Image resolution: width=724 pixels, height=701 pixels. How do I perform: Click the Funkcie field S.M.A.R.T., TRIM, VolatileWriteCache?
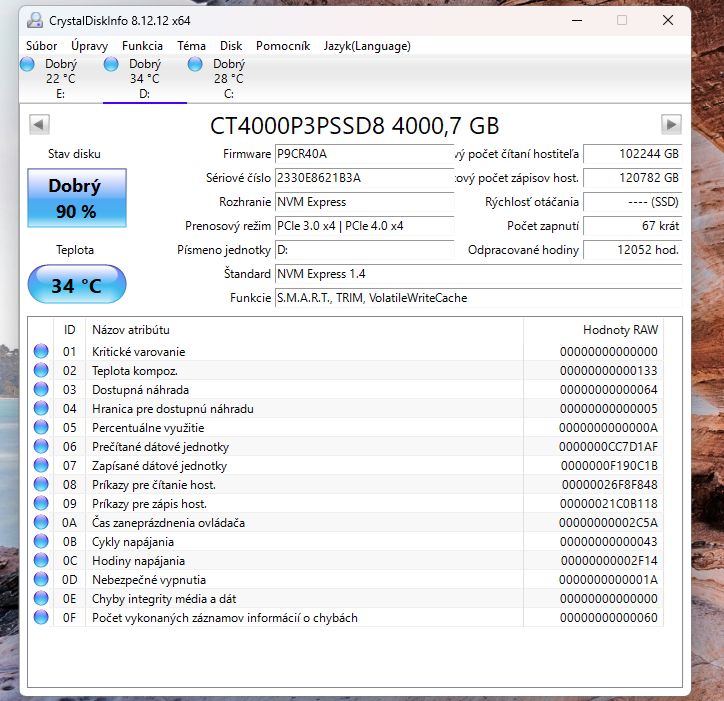click(478, 298)
